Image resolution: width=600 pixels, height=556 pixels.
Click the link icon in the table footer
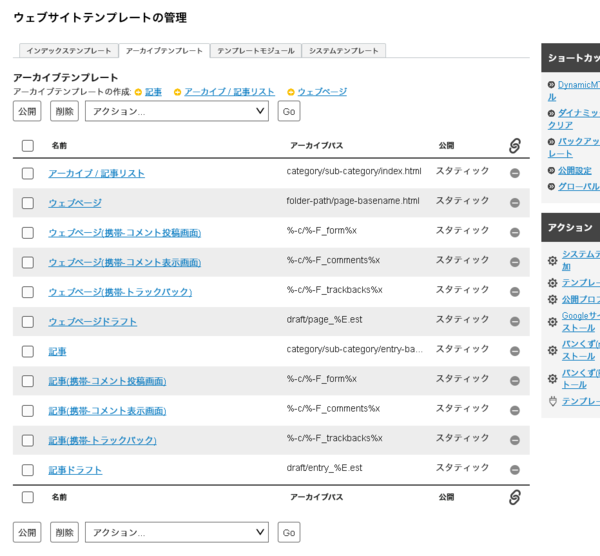514,497
